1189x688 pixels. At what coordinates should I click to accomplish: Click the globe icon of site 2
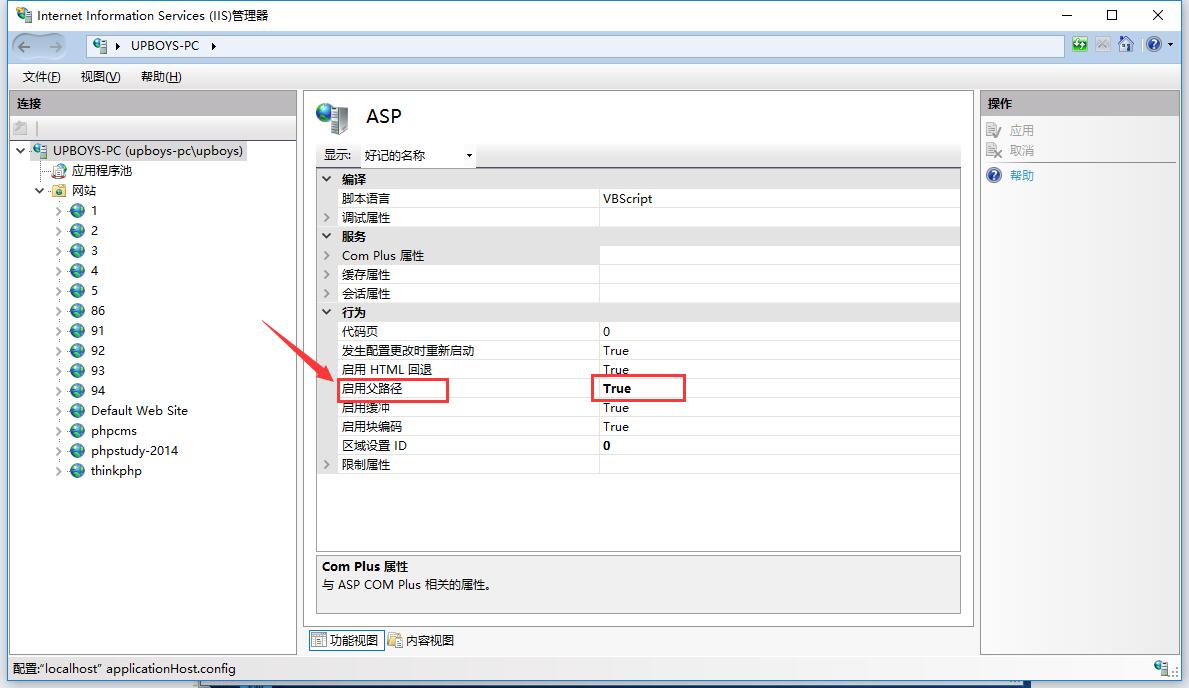tap(77, 231)
